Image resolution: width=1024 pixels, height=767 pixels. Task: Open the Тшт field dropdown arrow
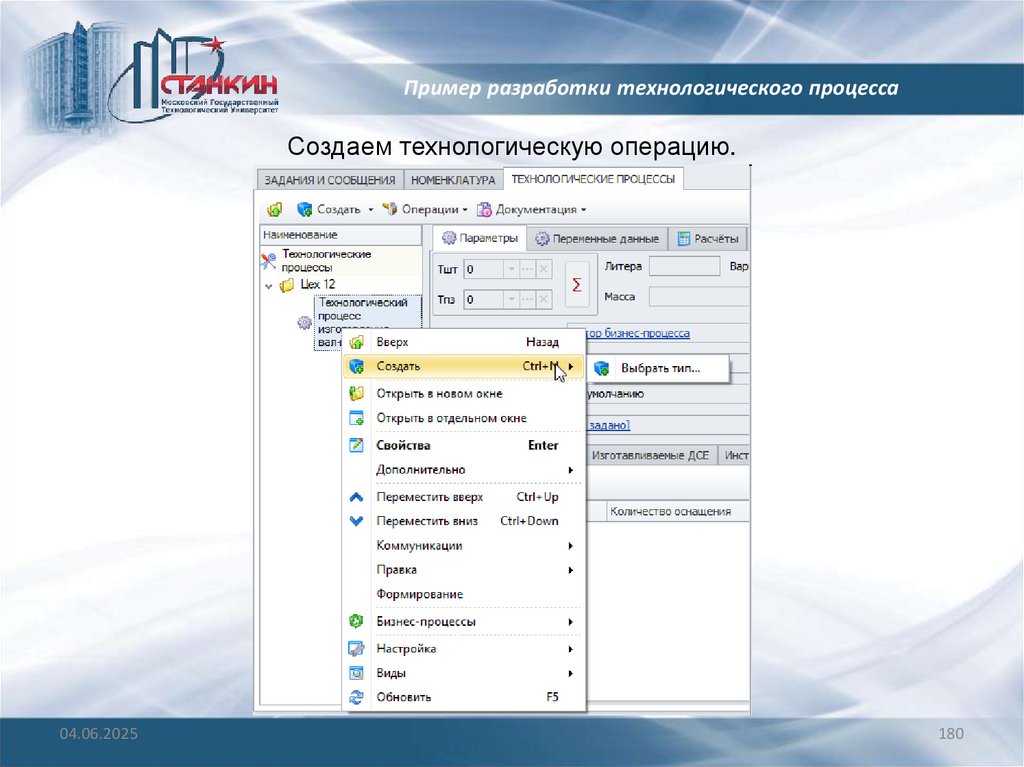[x=511, y=269]
